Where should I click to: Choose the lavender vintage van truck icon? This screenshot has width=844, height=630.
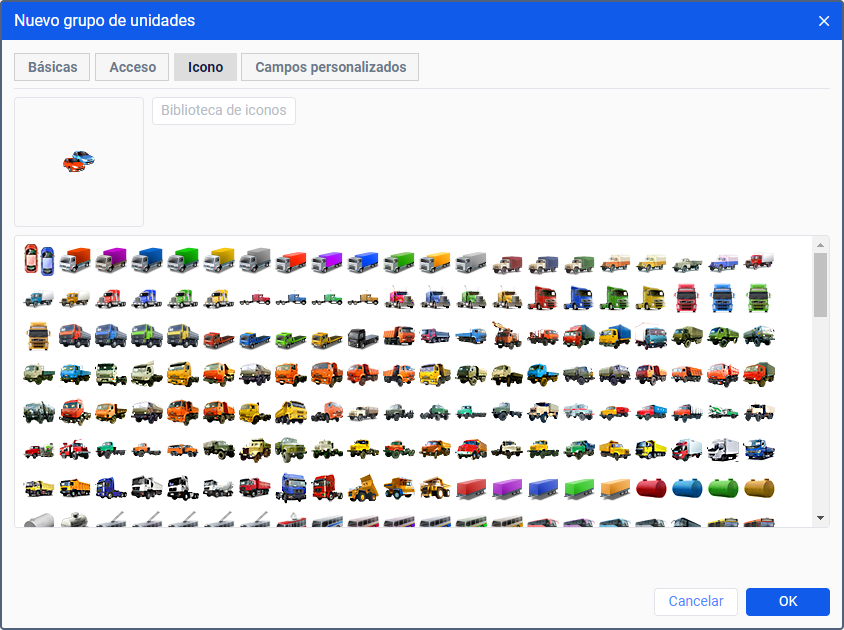pyautogui.click(x=723, y=263)
